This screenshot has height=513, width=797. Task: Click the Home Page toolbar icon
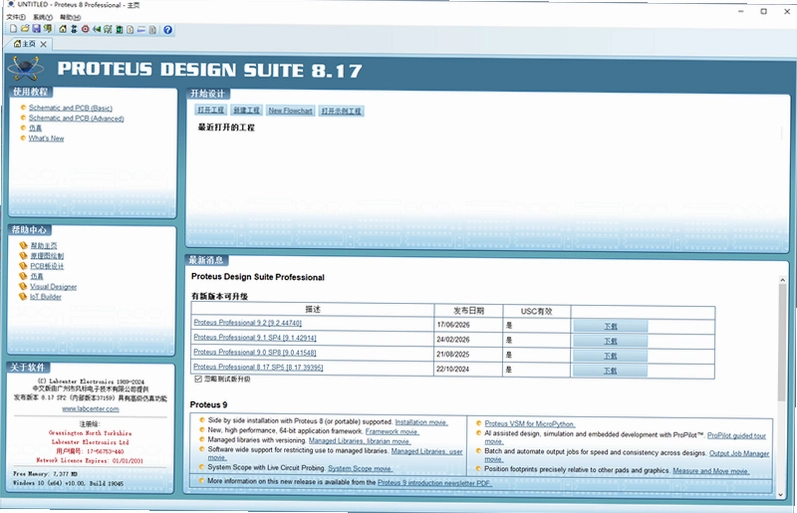[63, 29]
